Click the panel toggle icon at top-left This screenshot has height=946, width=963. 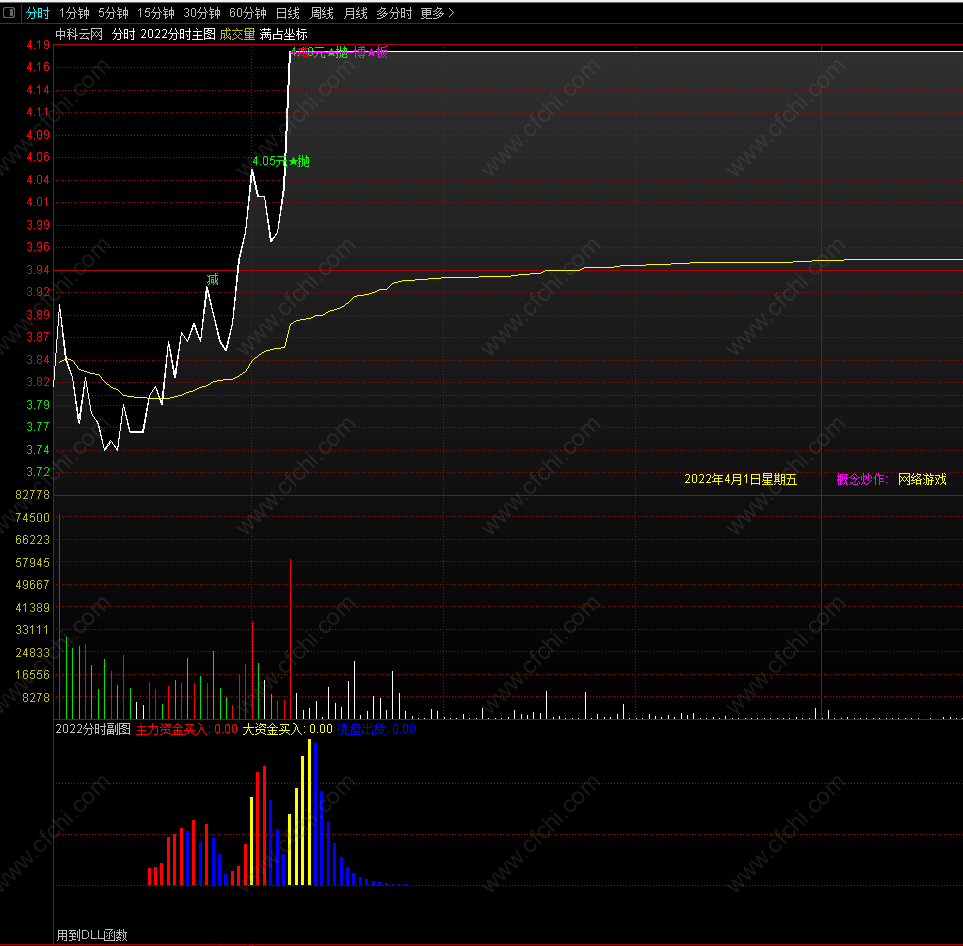coord(9,12)
